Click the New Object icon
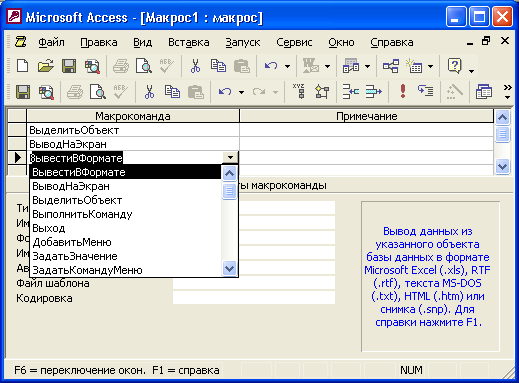 (414, 66)
